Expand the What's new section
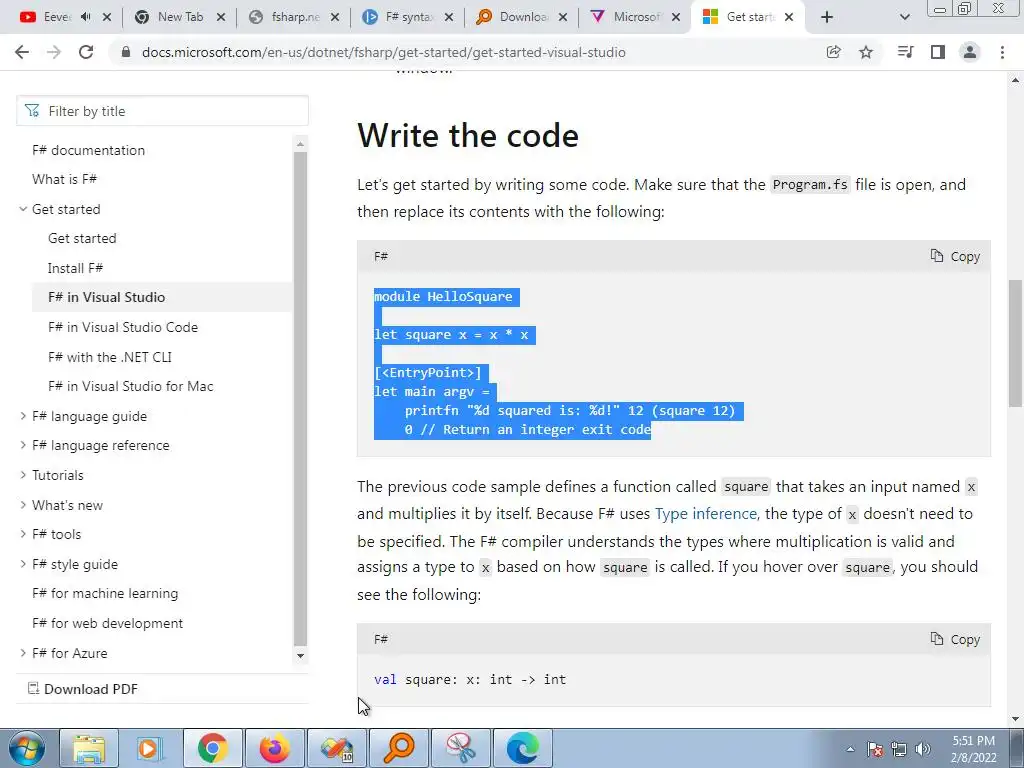1024x768 pixels. (23, 505)
